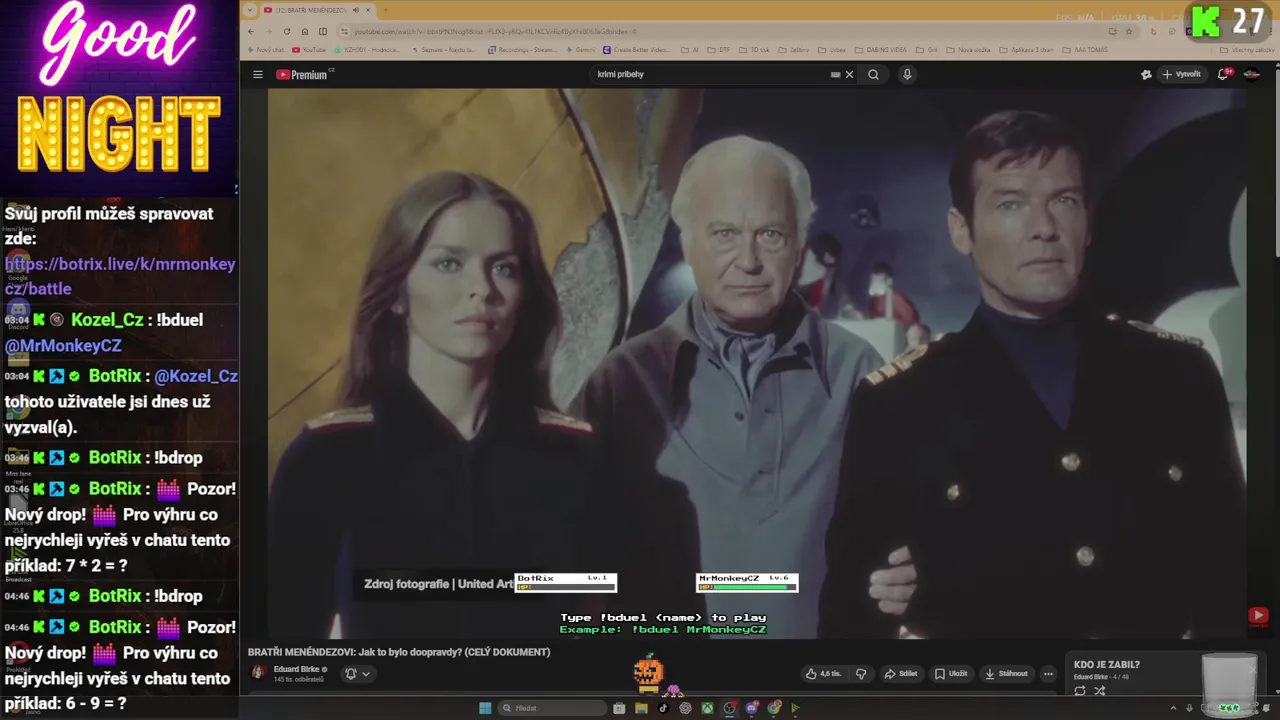This screenshot has width=1280, height=720.
Task: Open File Explorer from the taskbar
Action: point(641,708)
